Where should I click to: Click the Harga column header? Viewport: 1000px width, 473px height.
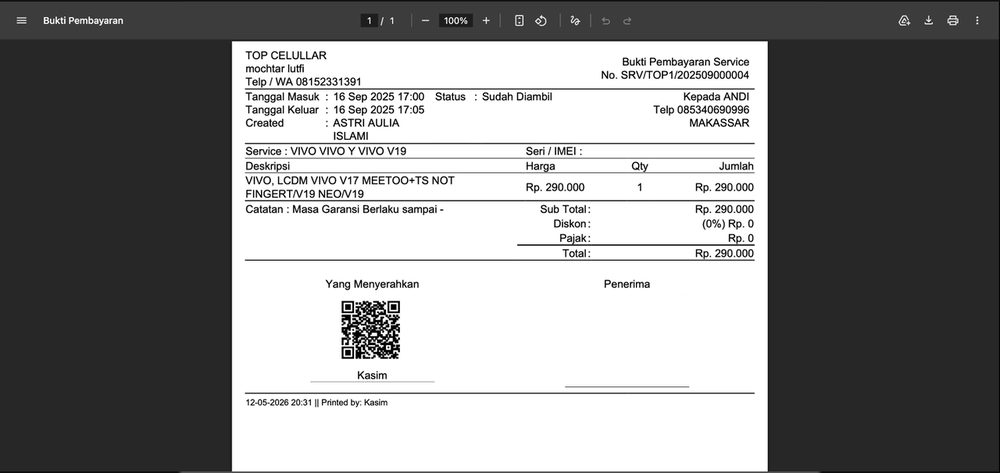point(540,166)
